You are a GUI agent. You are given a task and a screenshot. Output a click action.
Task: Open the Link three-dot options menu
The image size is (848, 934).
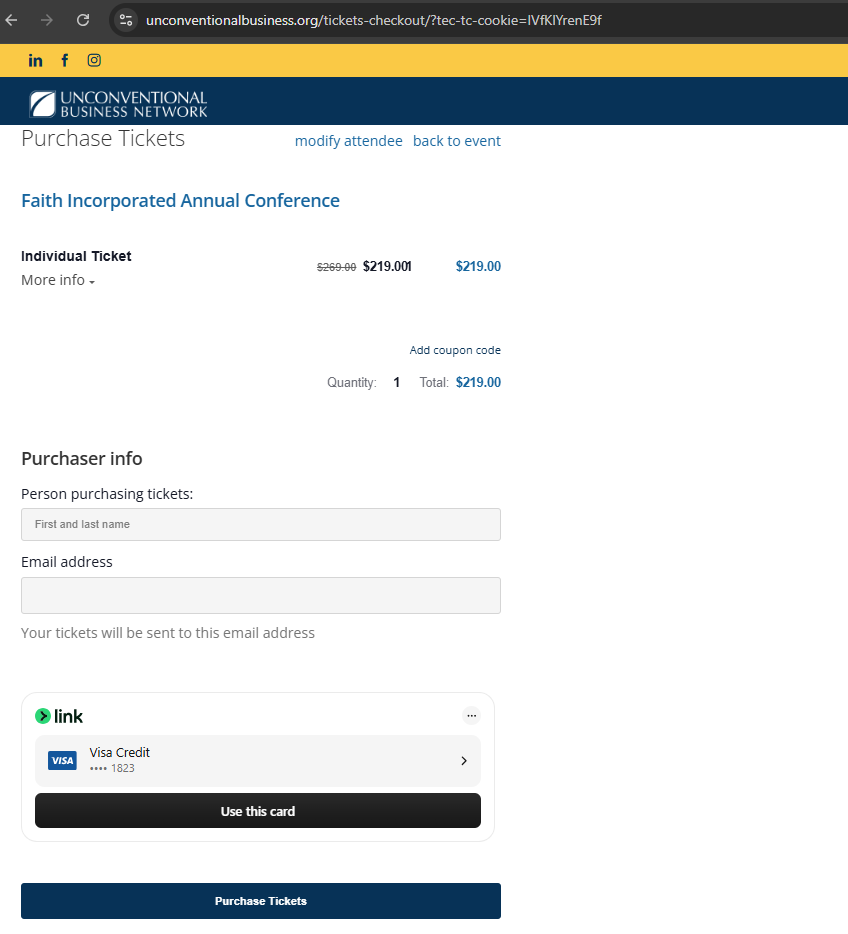tap(472, 715)
